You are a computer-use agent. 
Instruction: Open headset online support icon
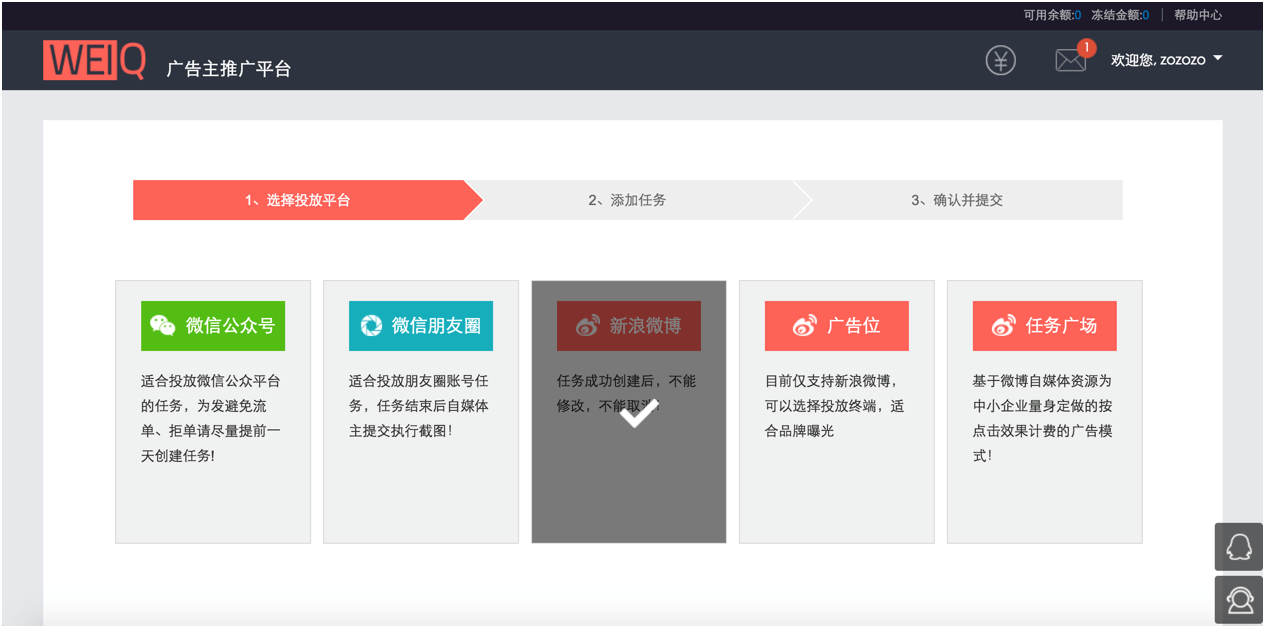[1238, 599]
